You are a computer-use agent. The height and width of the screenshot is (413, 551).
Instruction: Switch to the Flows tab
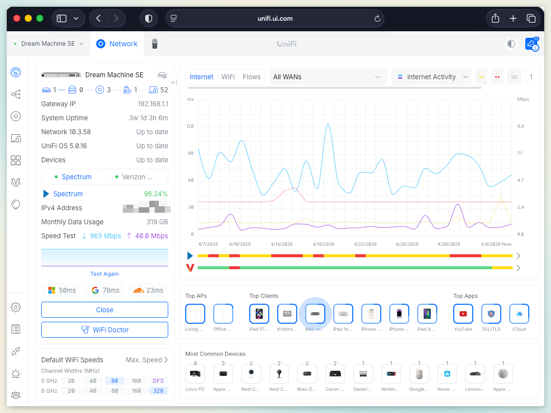coord(252,77)
